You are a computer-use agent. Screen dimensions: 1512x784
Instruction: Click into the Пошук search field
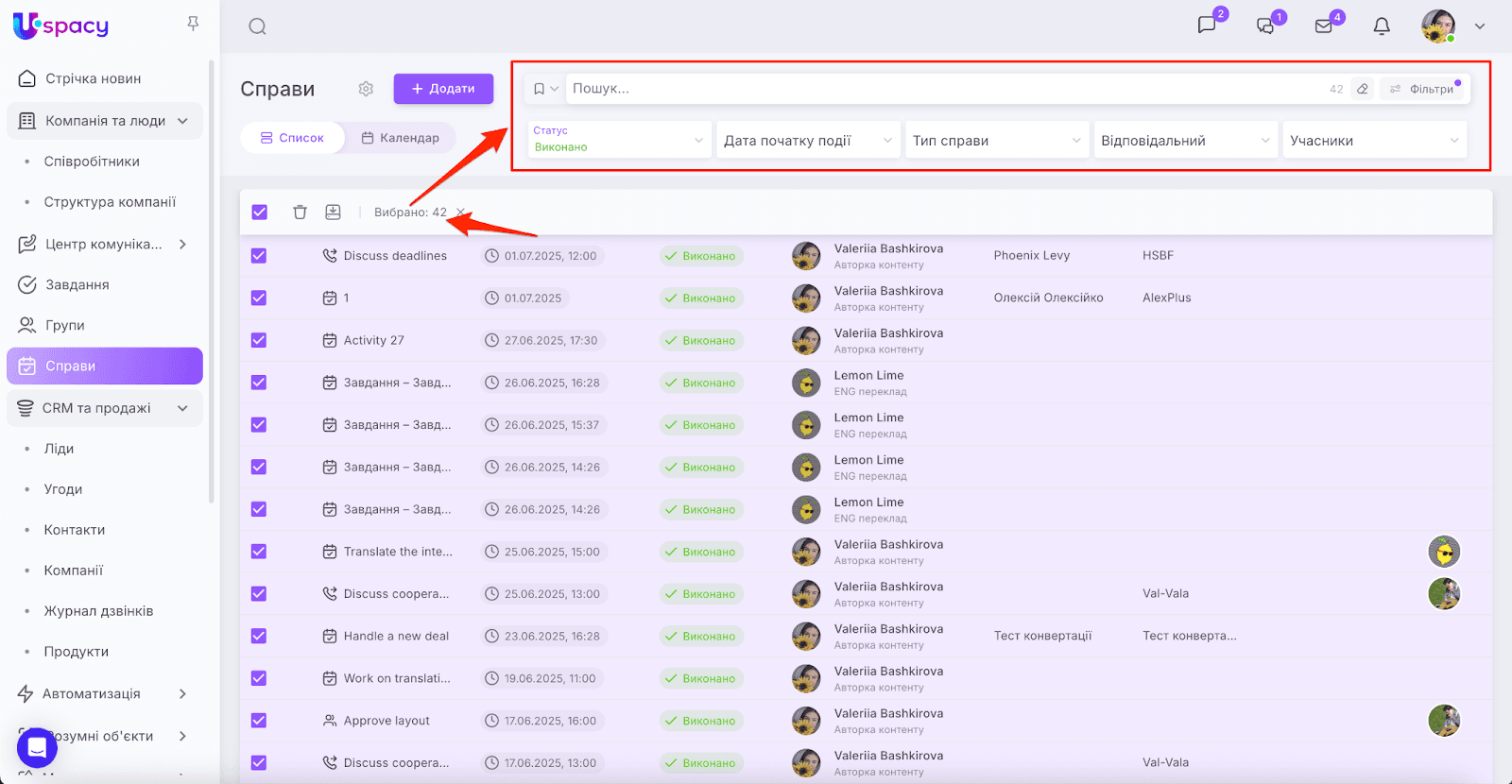tap(945, 89)
